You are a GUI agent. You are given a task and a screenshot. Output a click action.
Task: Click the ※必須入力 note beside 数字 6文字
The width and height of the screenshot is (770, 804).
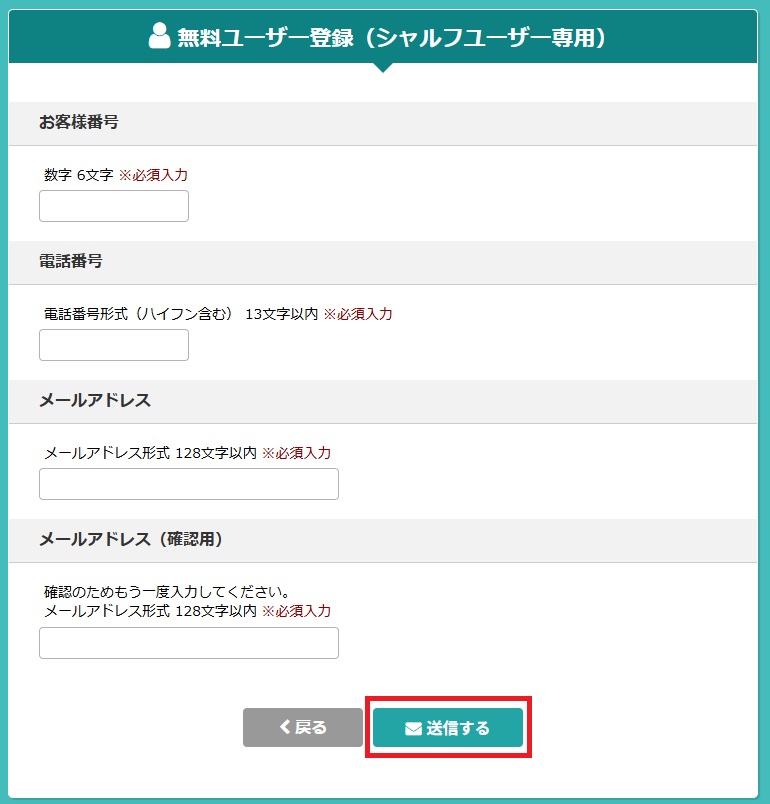pyautogui.click(x=153, y=175)
